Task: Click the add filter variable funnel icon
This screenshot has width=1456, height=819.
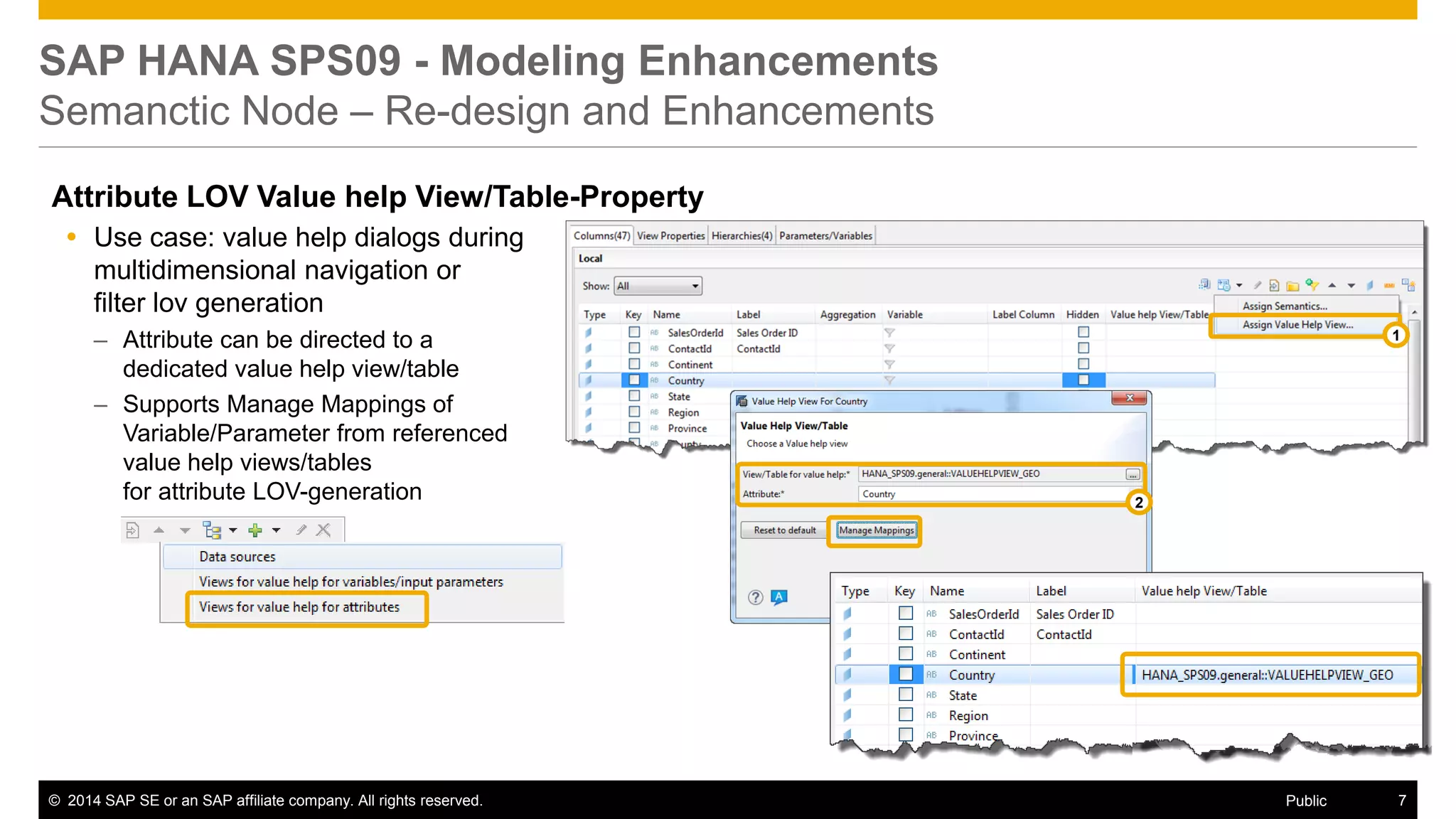Action: point(1312,285)
